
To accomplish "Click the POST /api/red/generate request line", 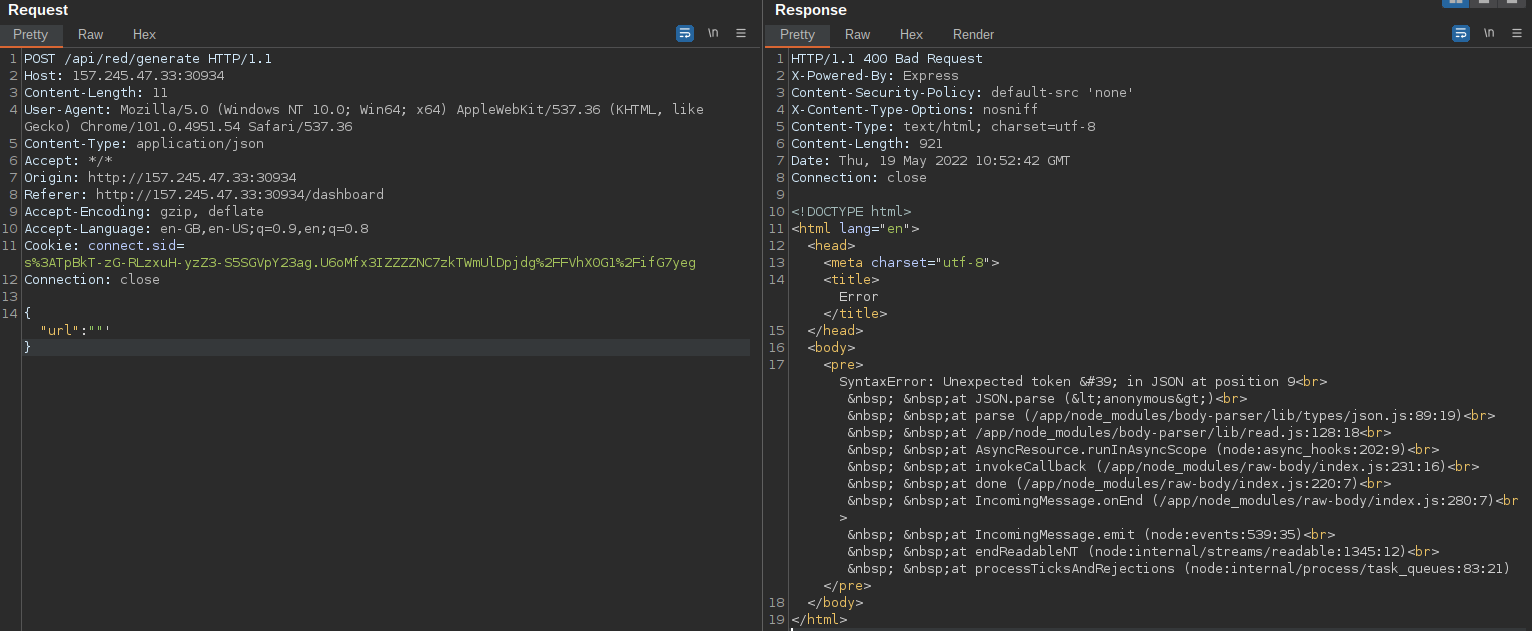I will (x=148, y=59).
